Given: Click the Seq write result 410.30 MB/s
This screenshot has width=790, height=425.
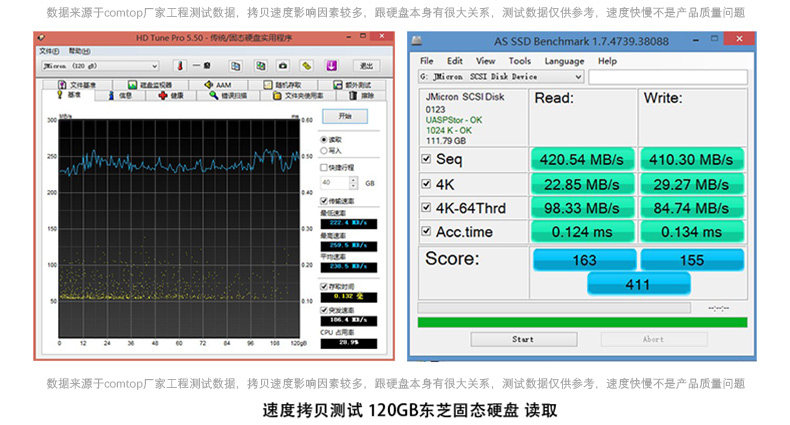Looking at the screenshot, I should coord(691,160).
